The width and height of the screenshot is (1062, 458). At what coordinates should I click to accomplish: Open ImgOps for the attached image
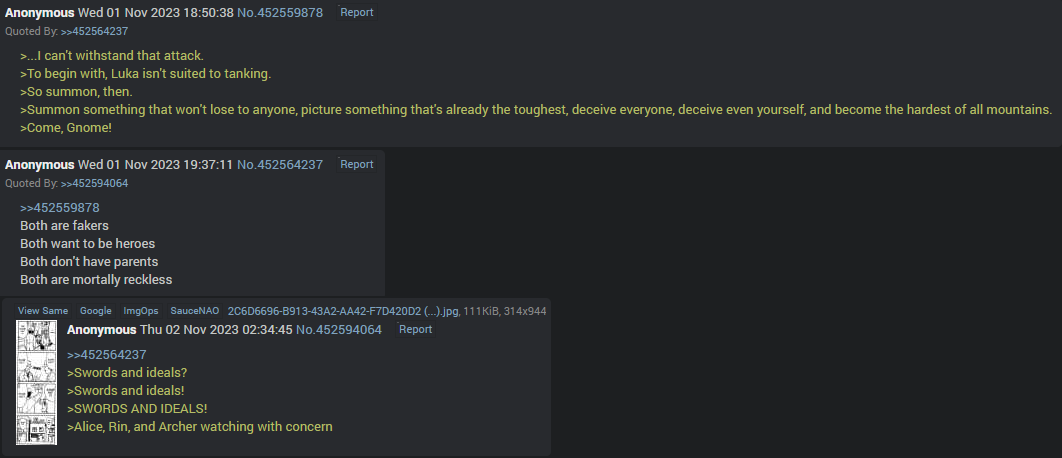[141, 311]
